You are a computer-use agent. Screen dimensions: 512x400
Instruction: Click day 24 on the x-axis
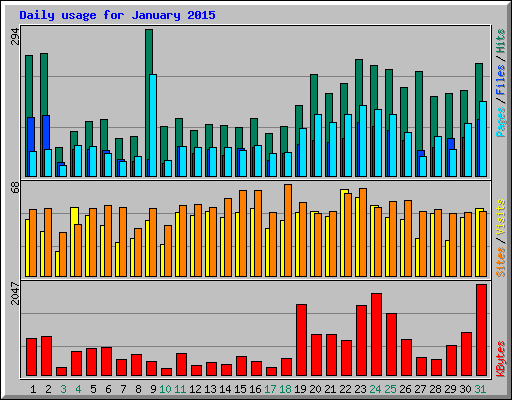(375, 389)
